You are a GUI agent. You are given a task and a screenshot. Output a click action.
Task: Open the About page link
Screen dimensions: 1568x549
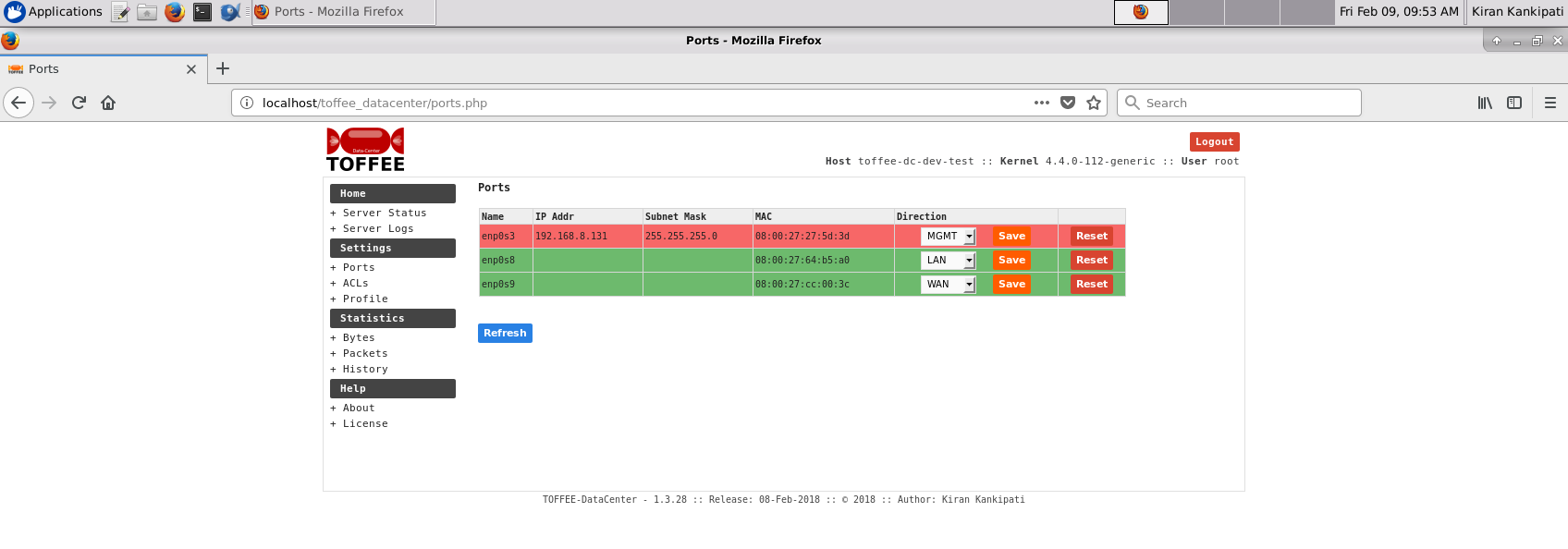[x=359, y=408]
